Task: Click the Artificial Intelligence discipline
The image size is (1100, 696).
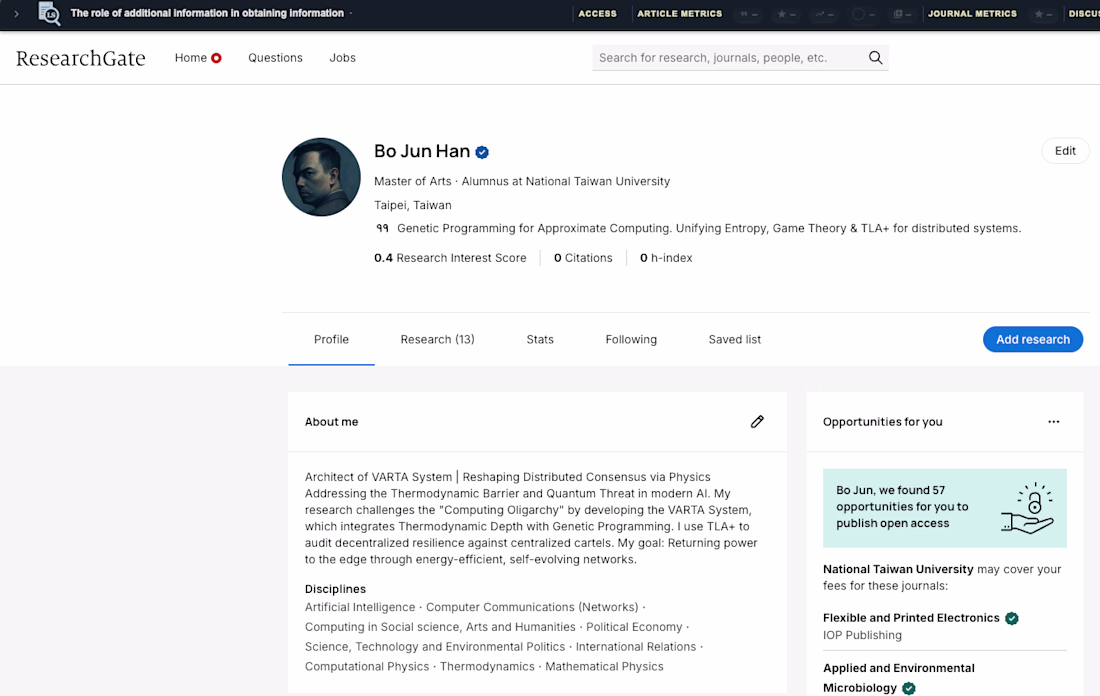Action: click(x=360, y=607)
